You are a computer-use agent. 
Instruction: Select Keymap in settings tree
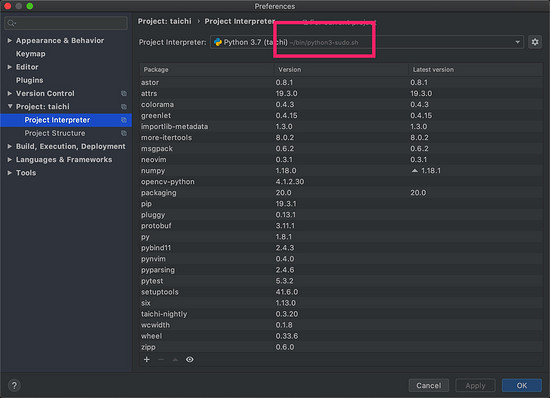click(31, 54)
